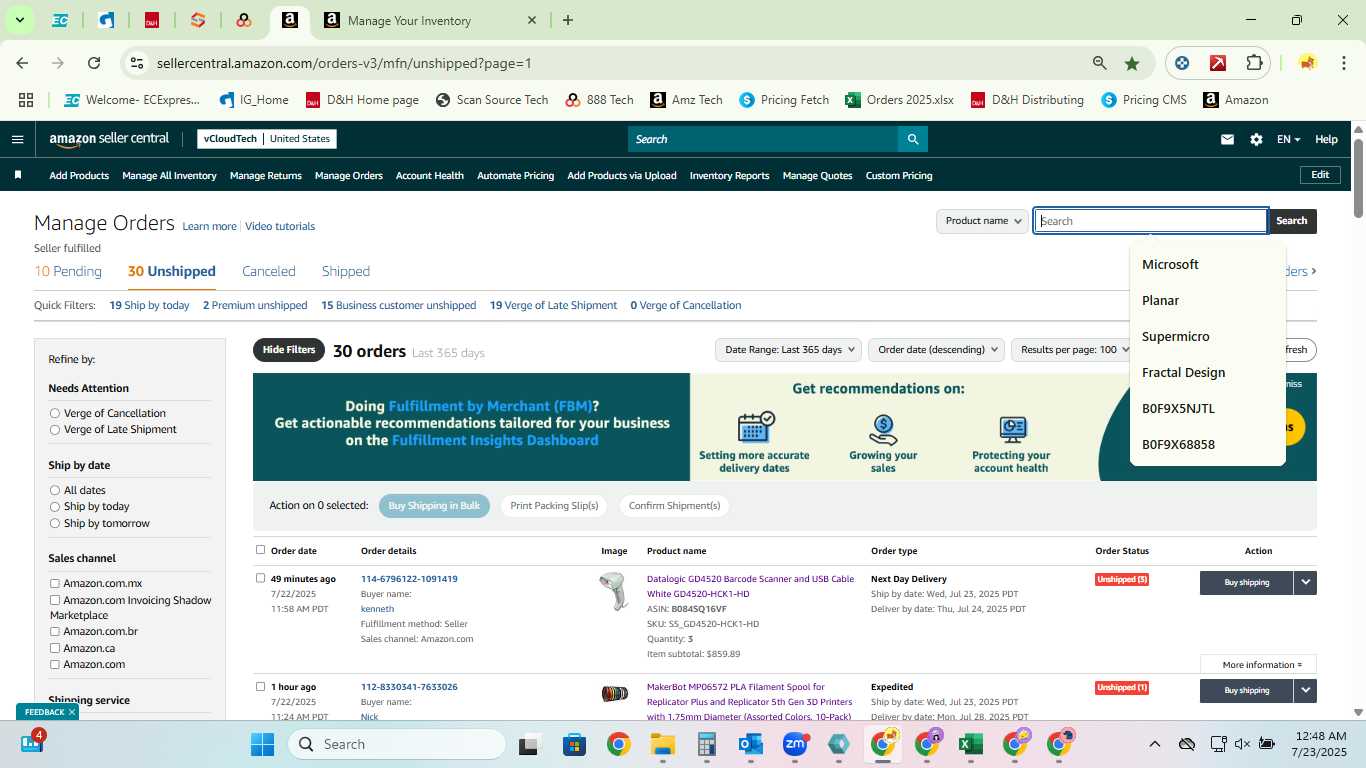Screen dimensions: 1366x768
Task: Click the Edit button on the nav bar
Action: coord(1320,175)
